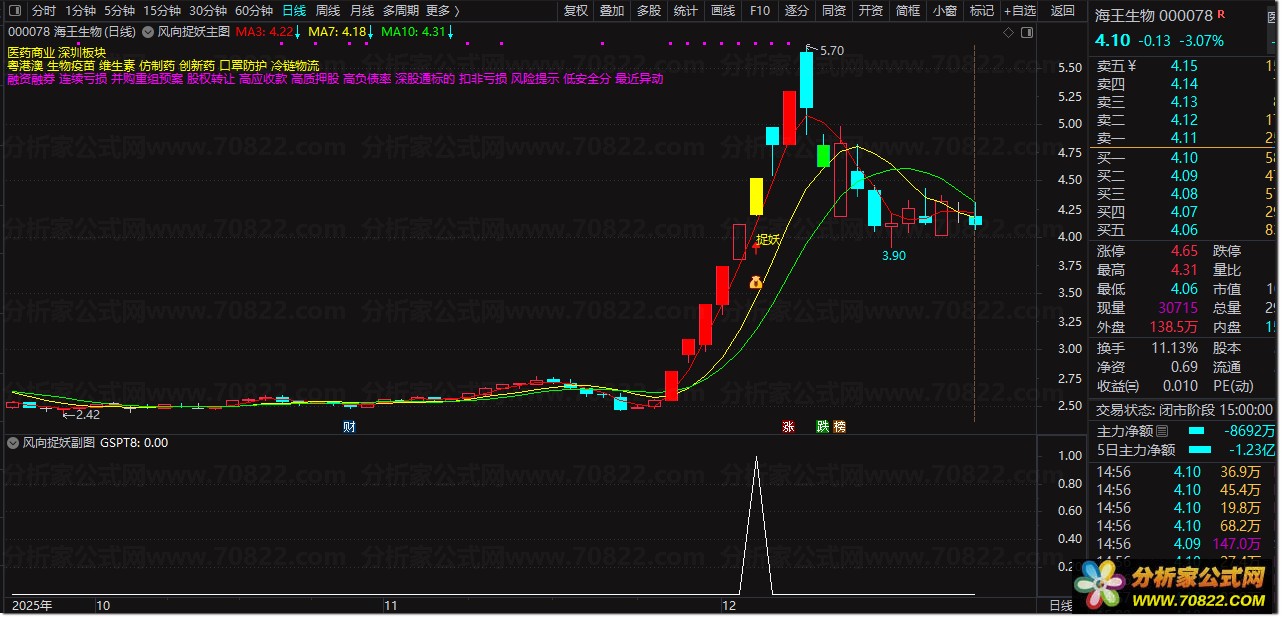
Task: Expand the 风向捉妖主图 indicator dropdown arrow
Action: tap(148, 32)
